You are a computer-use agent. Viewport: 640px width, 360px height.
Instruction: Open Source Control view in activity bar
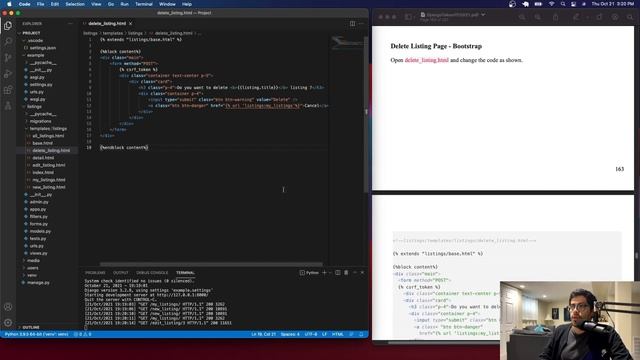[8, 58]
